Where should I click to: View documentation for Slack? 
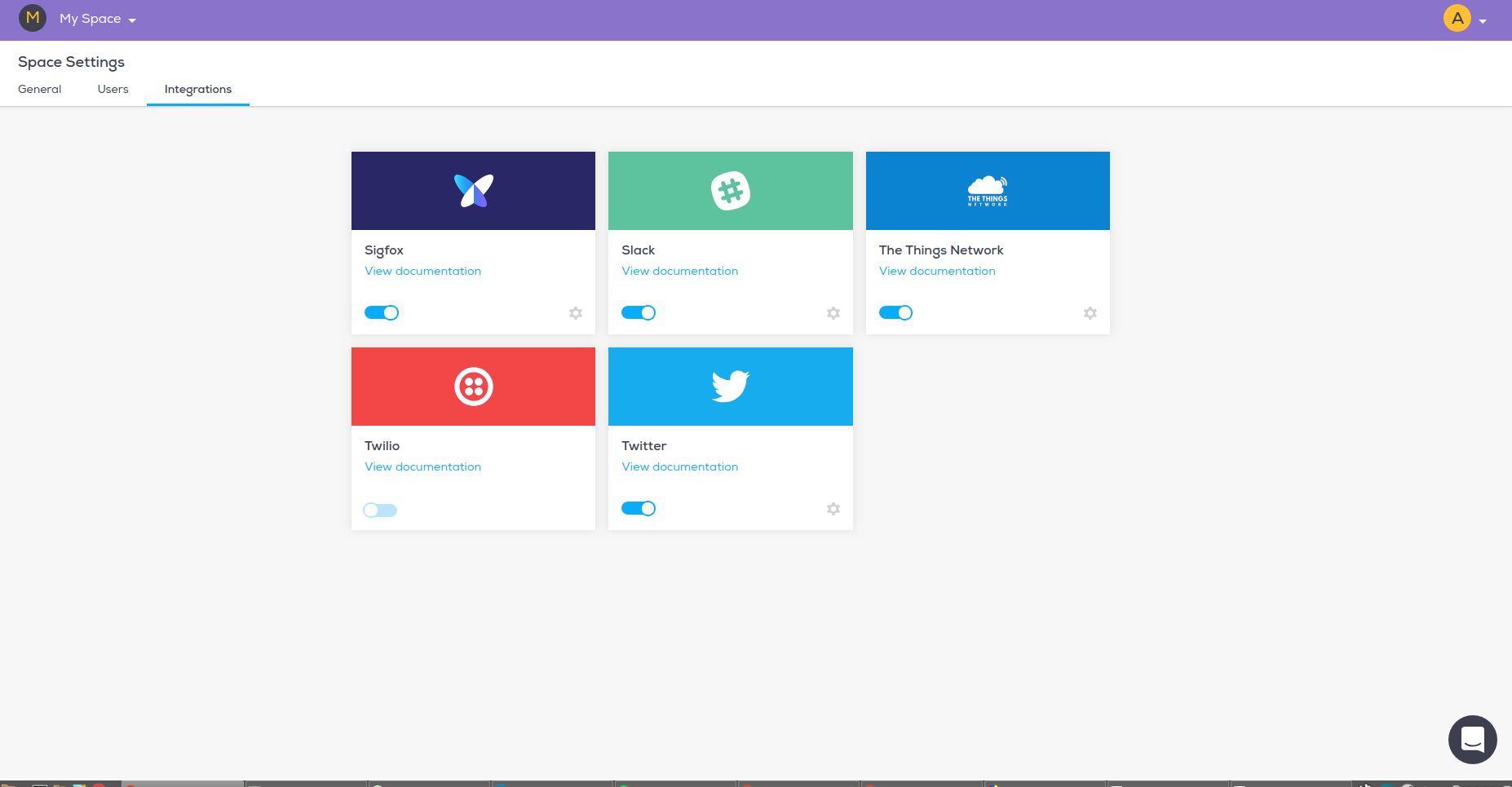[x=680, y=271]
